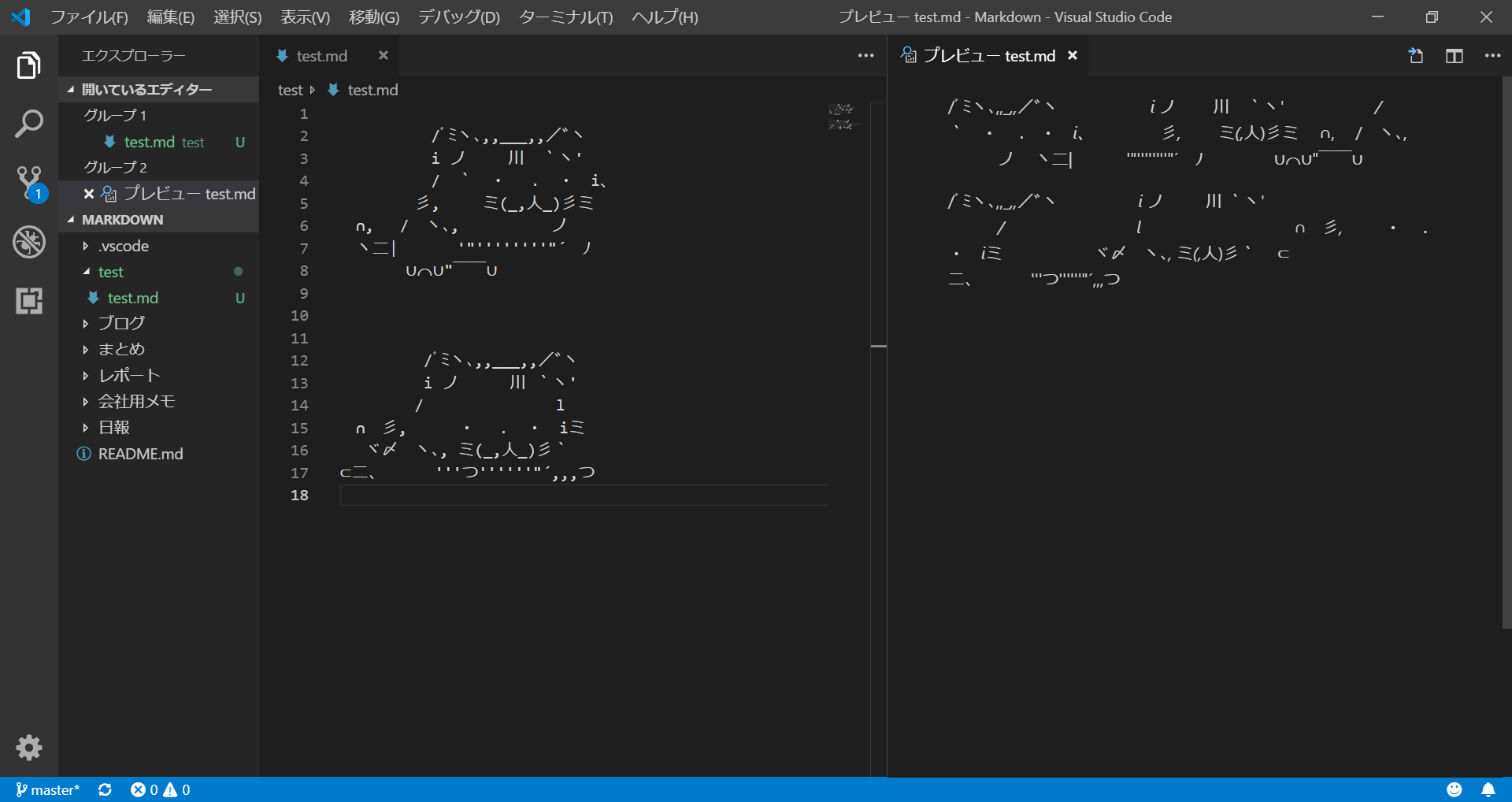Open the ヘルプ(H) menu

point(665,17)
